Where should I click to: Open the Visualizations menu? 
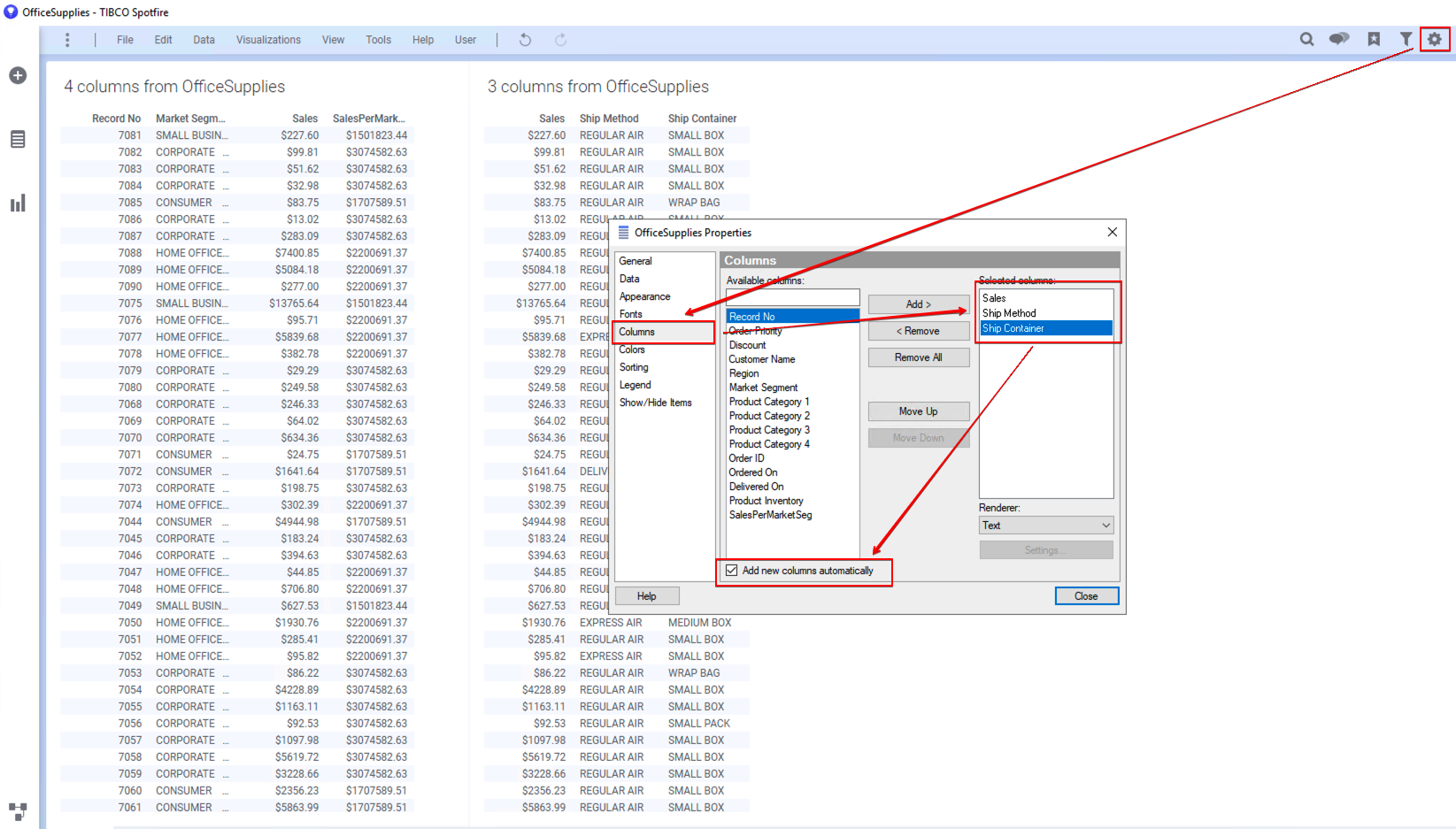268,40
